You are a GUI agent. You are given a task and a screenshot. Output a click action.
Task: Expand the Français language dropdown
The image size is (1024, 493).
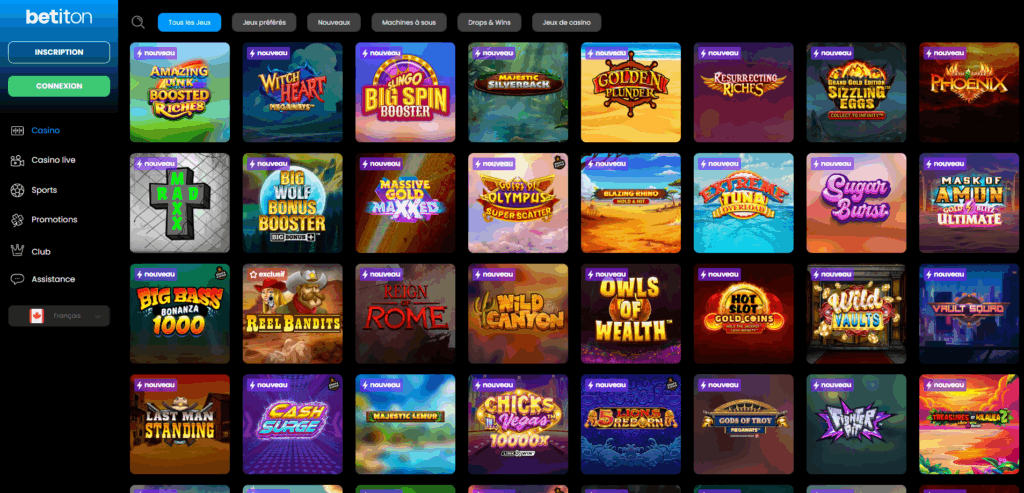pos(59,316)
